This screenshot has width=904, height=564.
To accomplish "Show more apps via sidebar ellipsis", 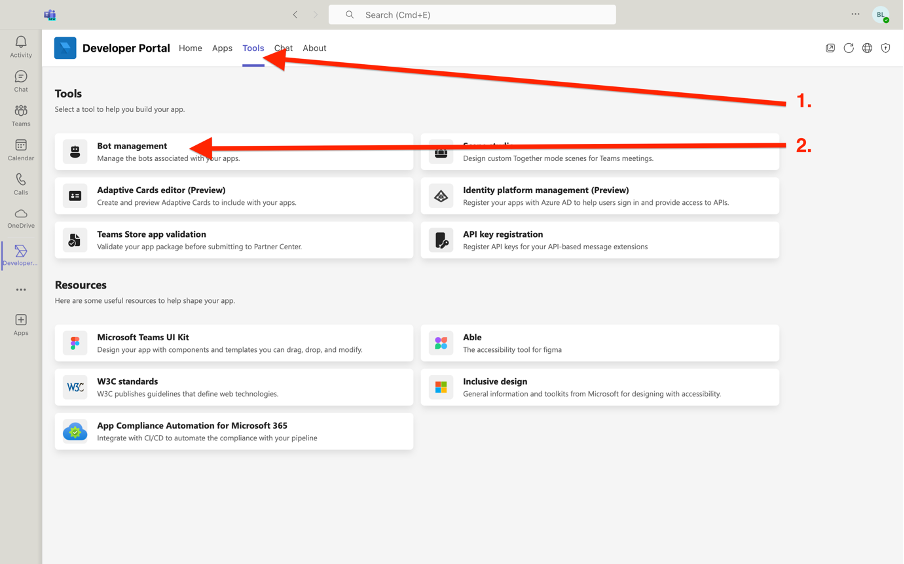I will click(21, 289).
